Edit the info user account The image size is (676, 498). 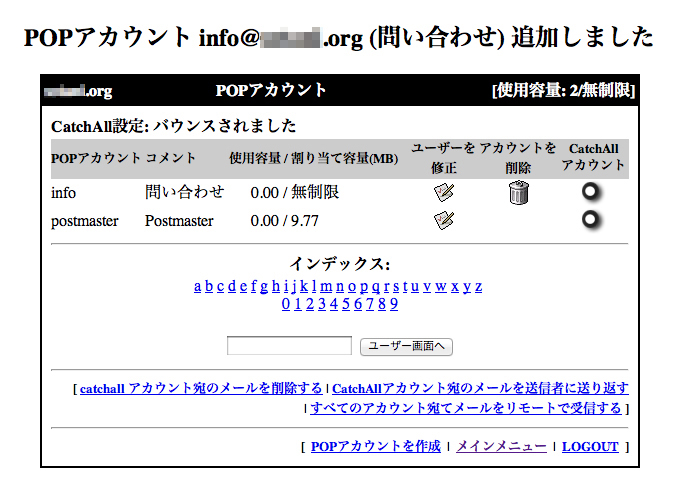pyautogui.click(x=444, y=192)
